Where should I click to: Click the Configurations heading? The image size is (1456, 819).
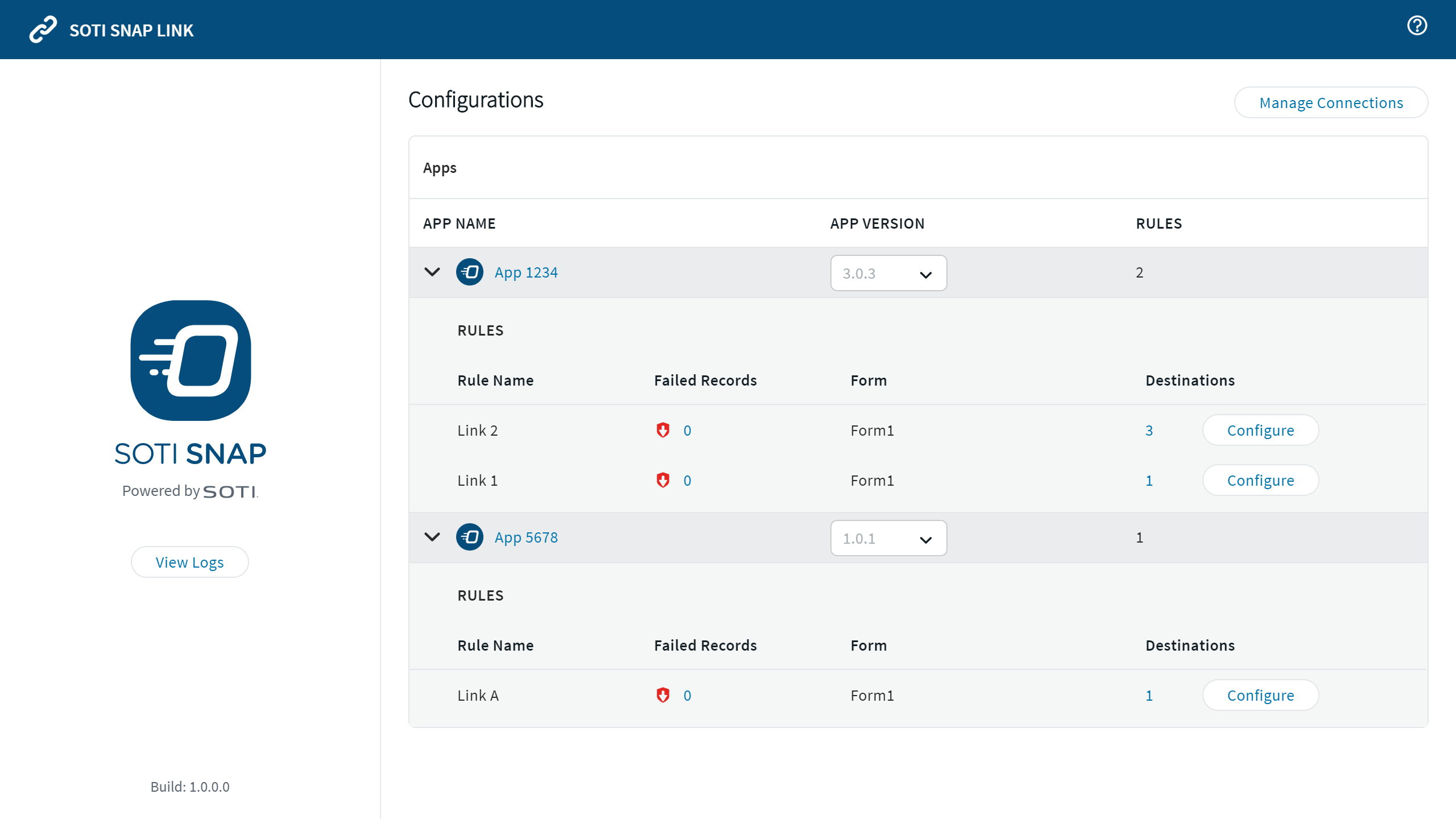click(x=475, y=100)
